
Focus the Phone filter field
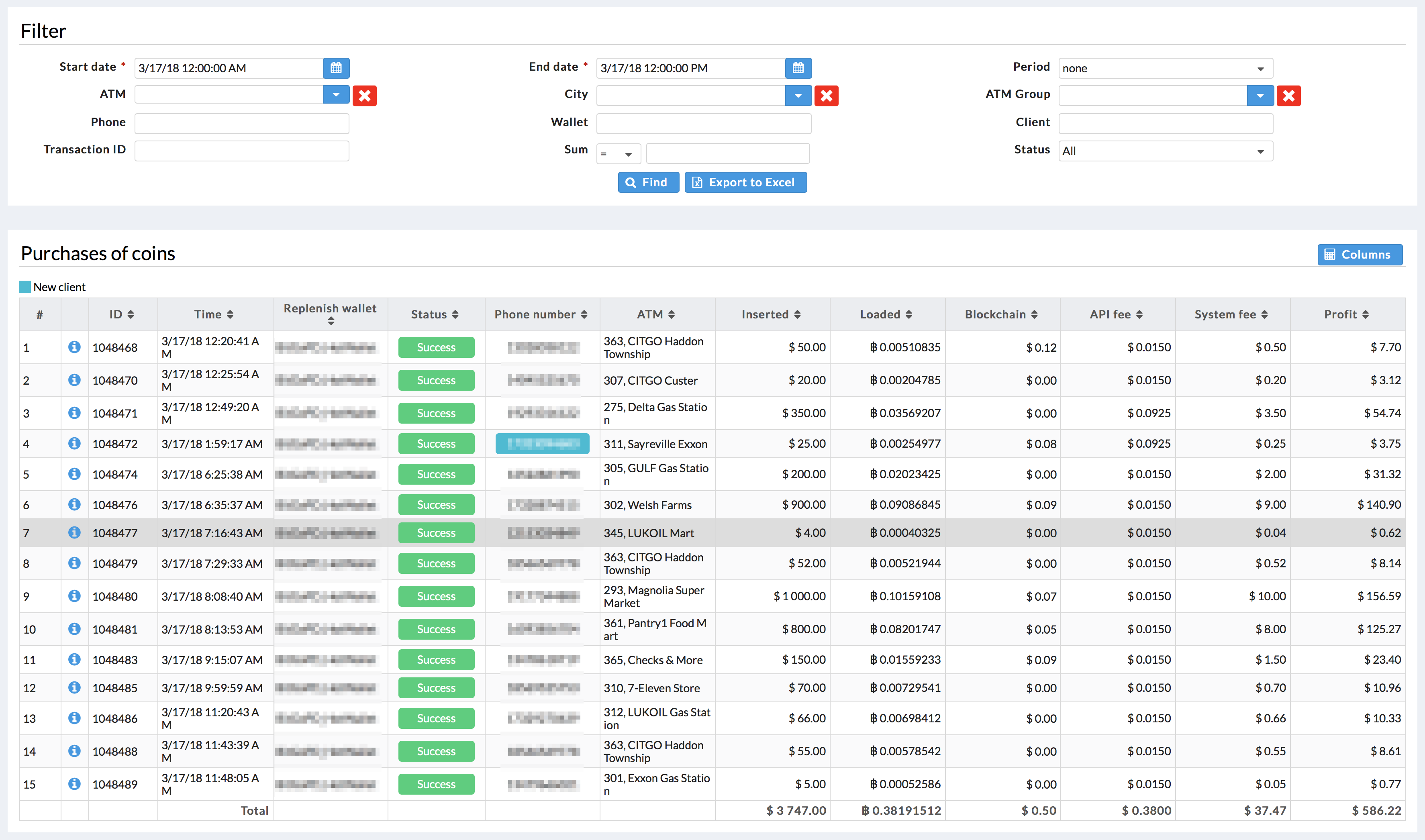tap(242, 123)
